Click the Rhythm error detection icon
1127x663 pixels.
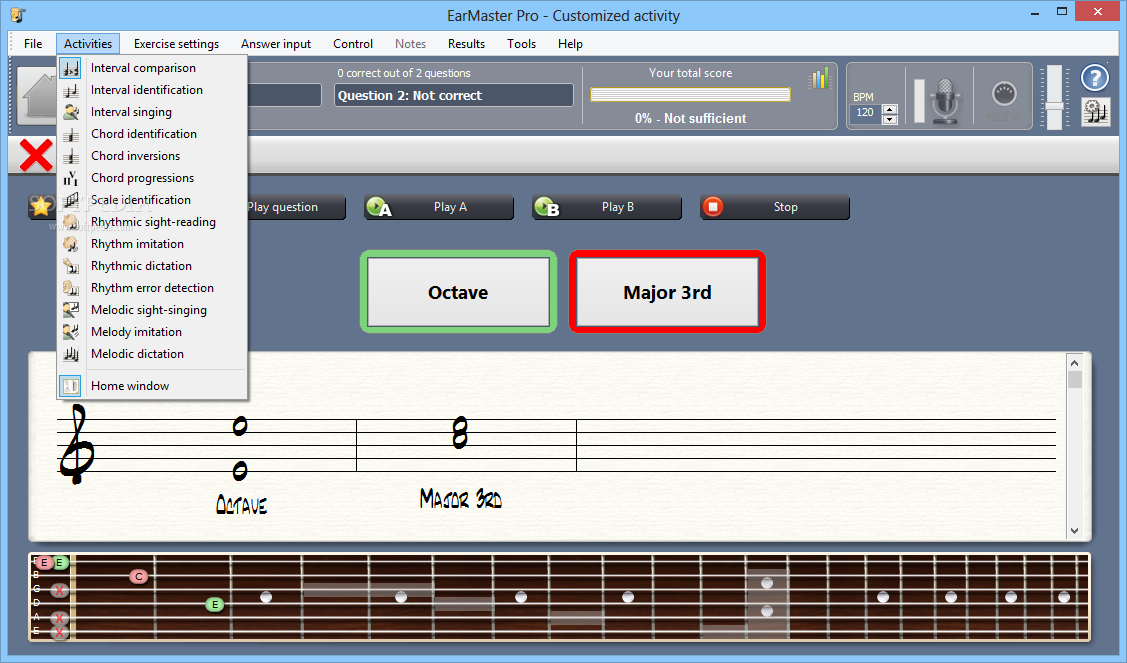tap(70, 288)
